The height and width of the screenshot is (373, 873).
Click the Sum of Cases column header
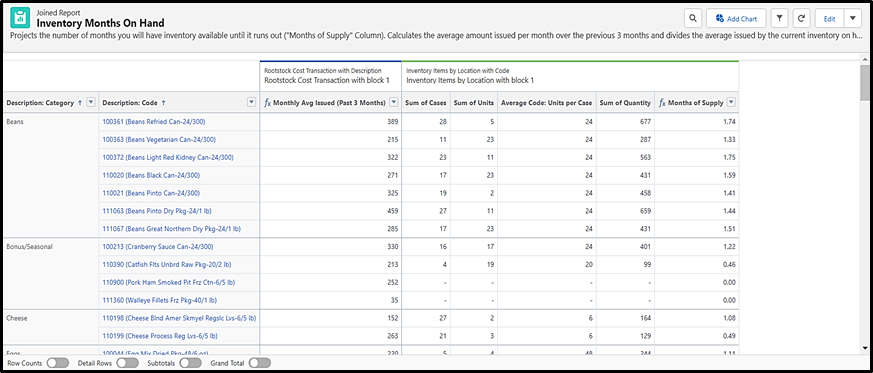point(425,102)
